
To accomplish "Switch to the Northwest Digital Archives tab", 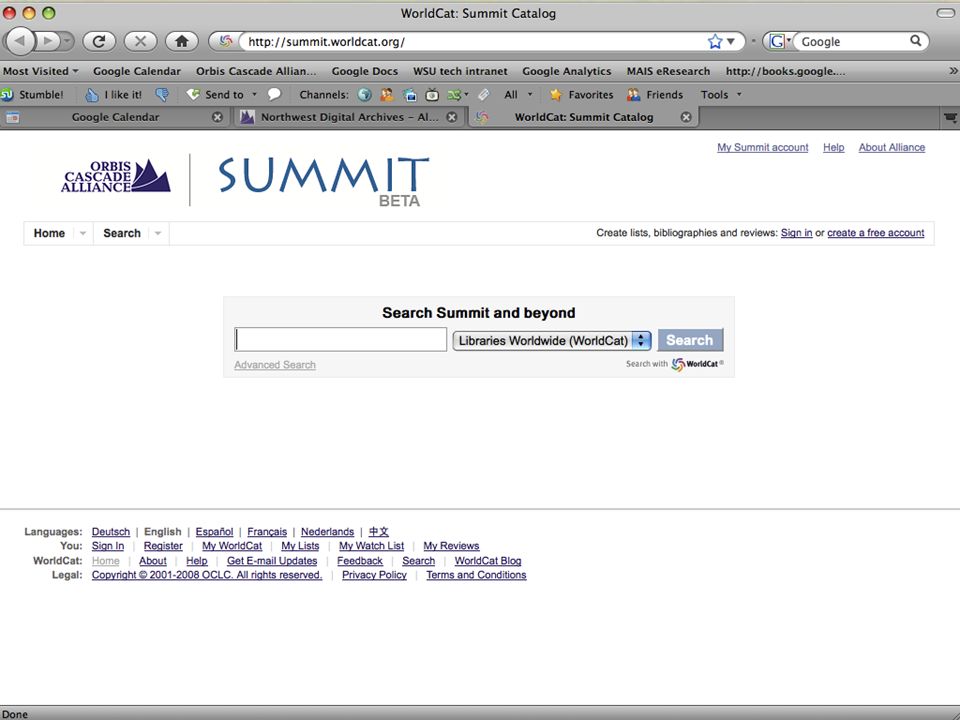I will click(348, 117).
